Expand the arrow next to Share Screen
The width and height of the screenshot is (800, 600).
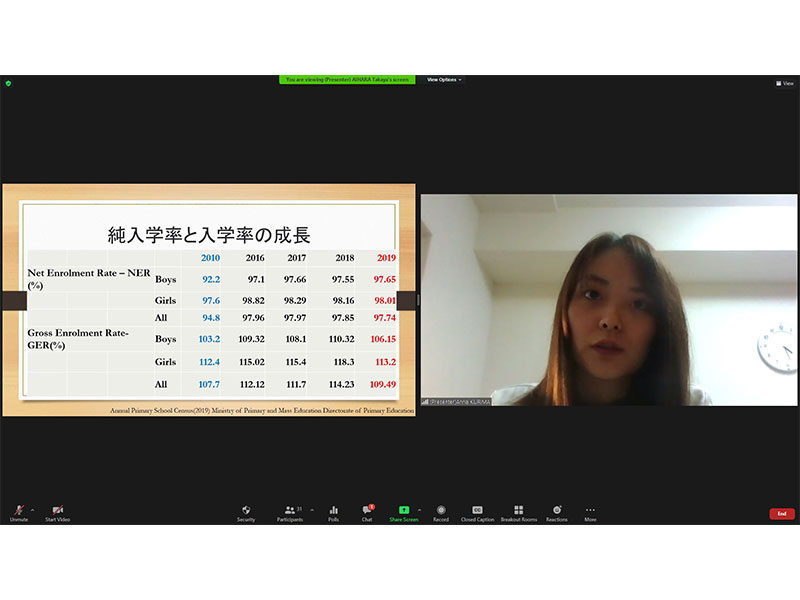click(419, 509)
